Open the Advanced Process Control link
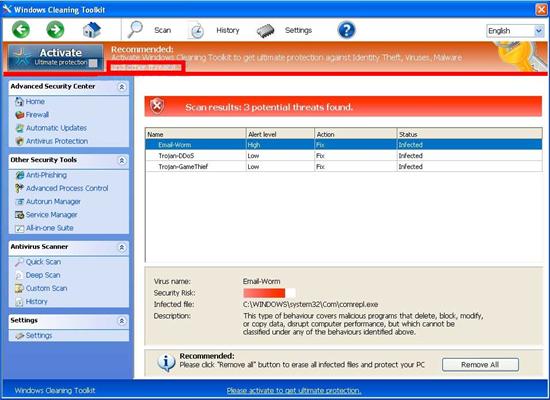Viewport: 550px width, 400px height. coord(67,188)
